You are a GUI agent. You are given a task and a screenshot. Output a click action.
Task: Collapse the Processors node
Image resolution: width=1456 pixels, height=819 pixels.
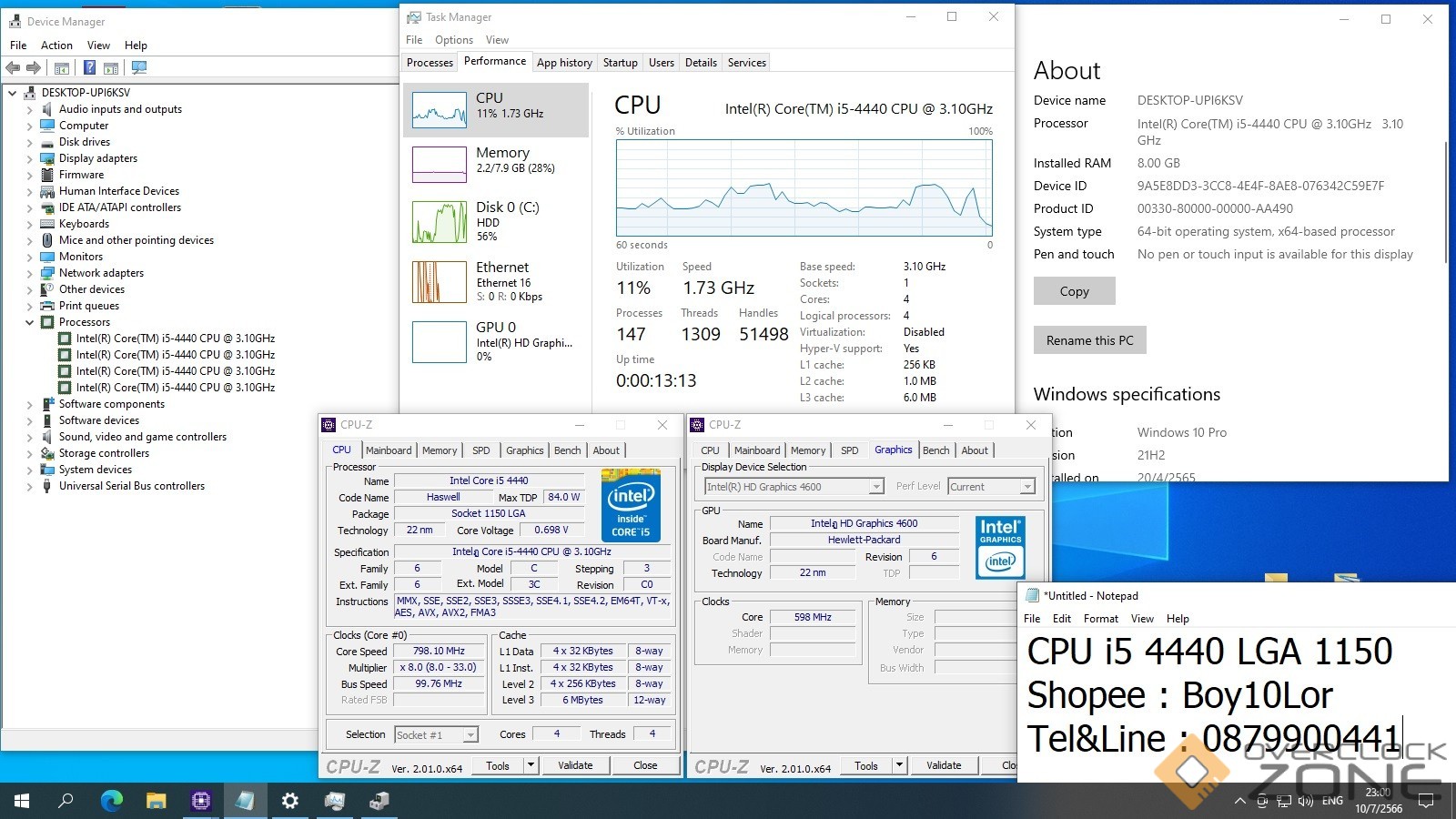[x=29, y=322]
